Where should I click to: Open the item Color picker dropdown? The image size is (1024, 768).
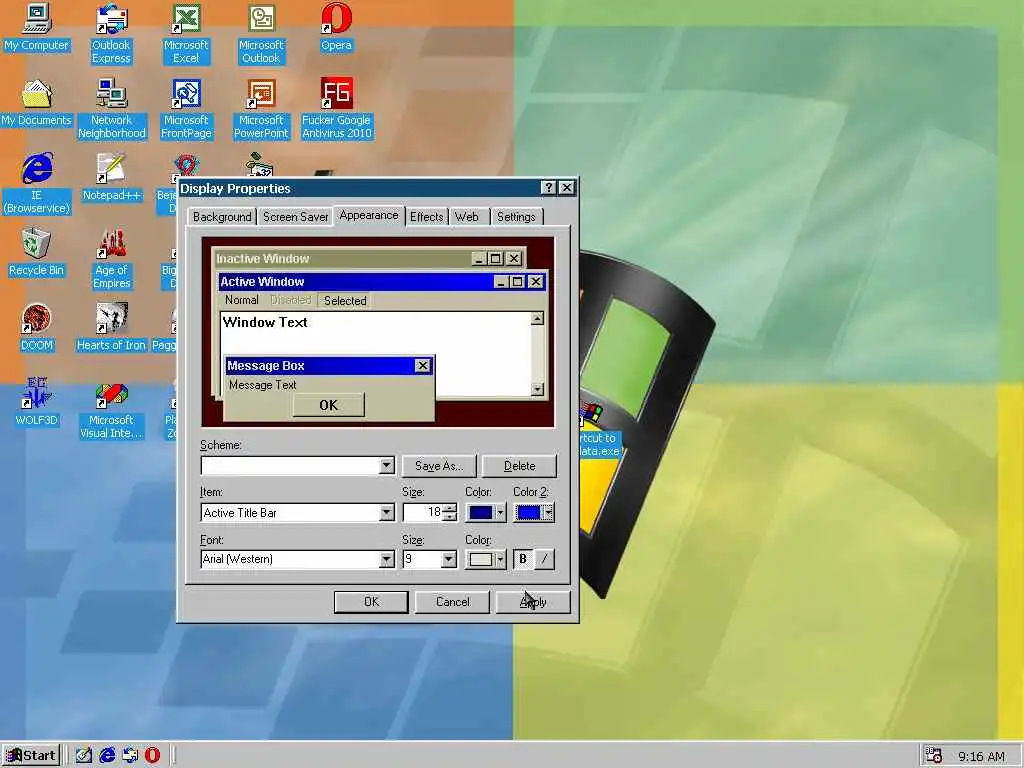485,513
